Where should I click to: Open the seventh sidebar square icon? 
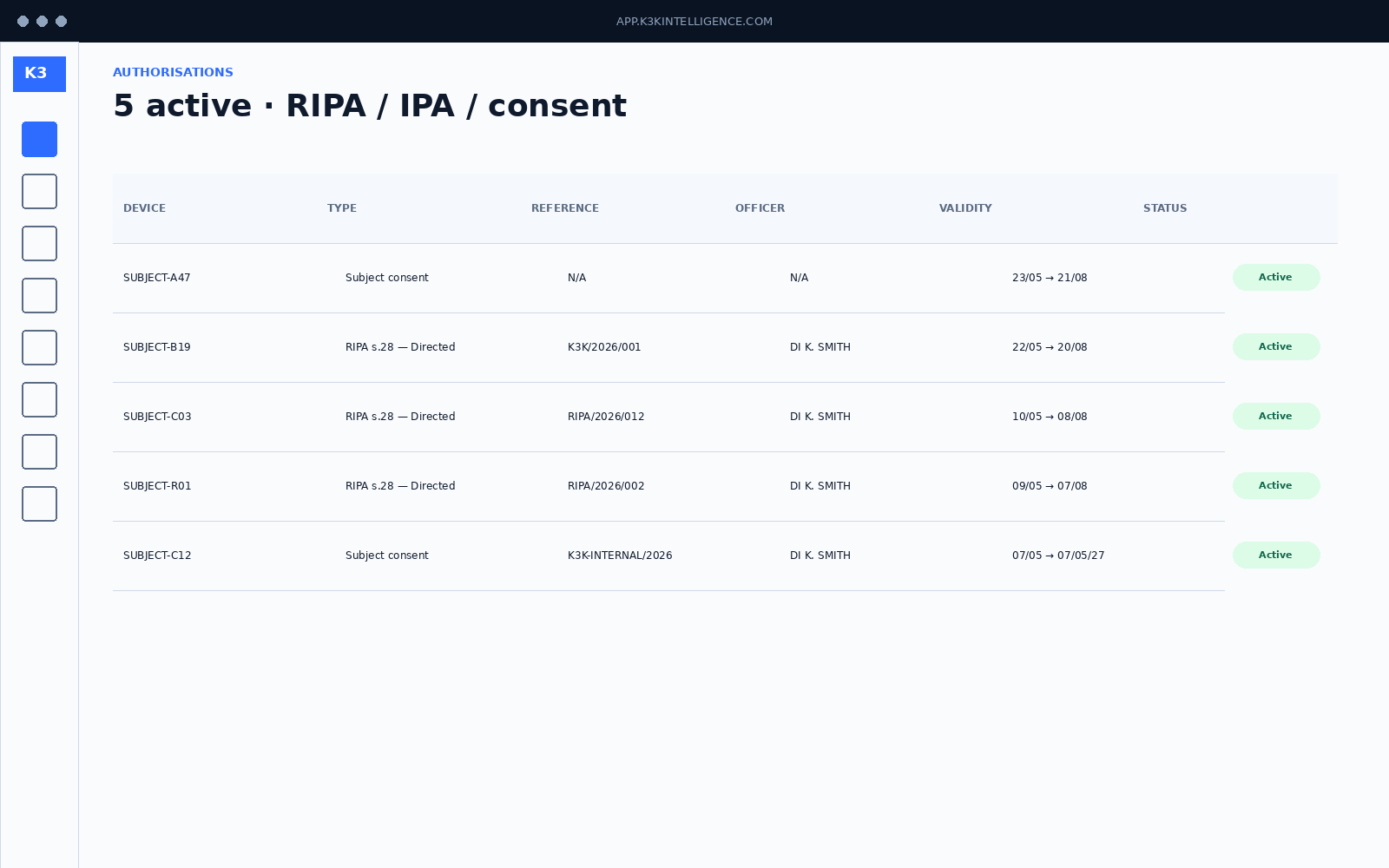(x=39, y=451)
